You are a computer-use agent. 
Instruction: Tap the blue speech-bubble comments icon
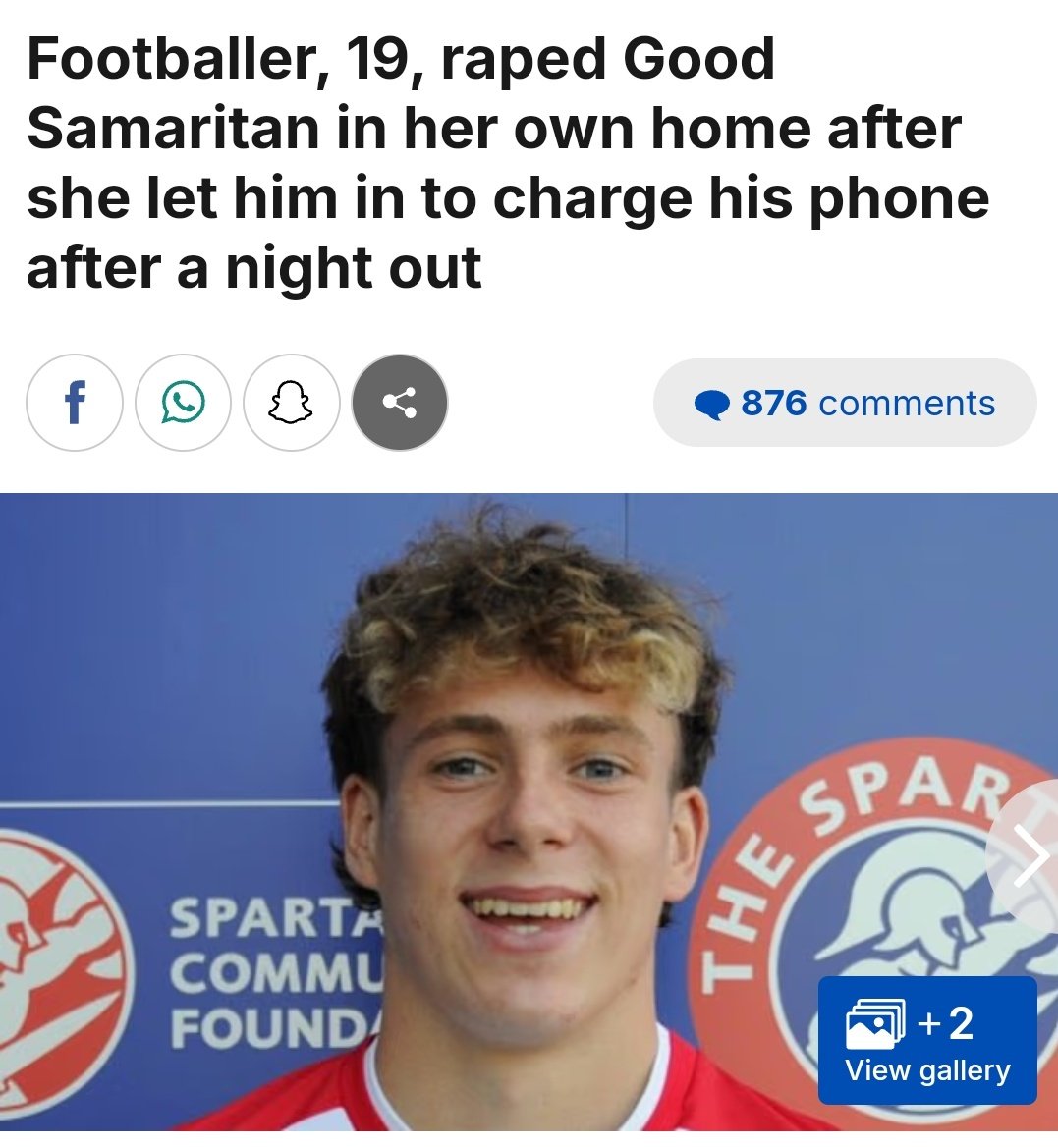(711, 405)
